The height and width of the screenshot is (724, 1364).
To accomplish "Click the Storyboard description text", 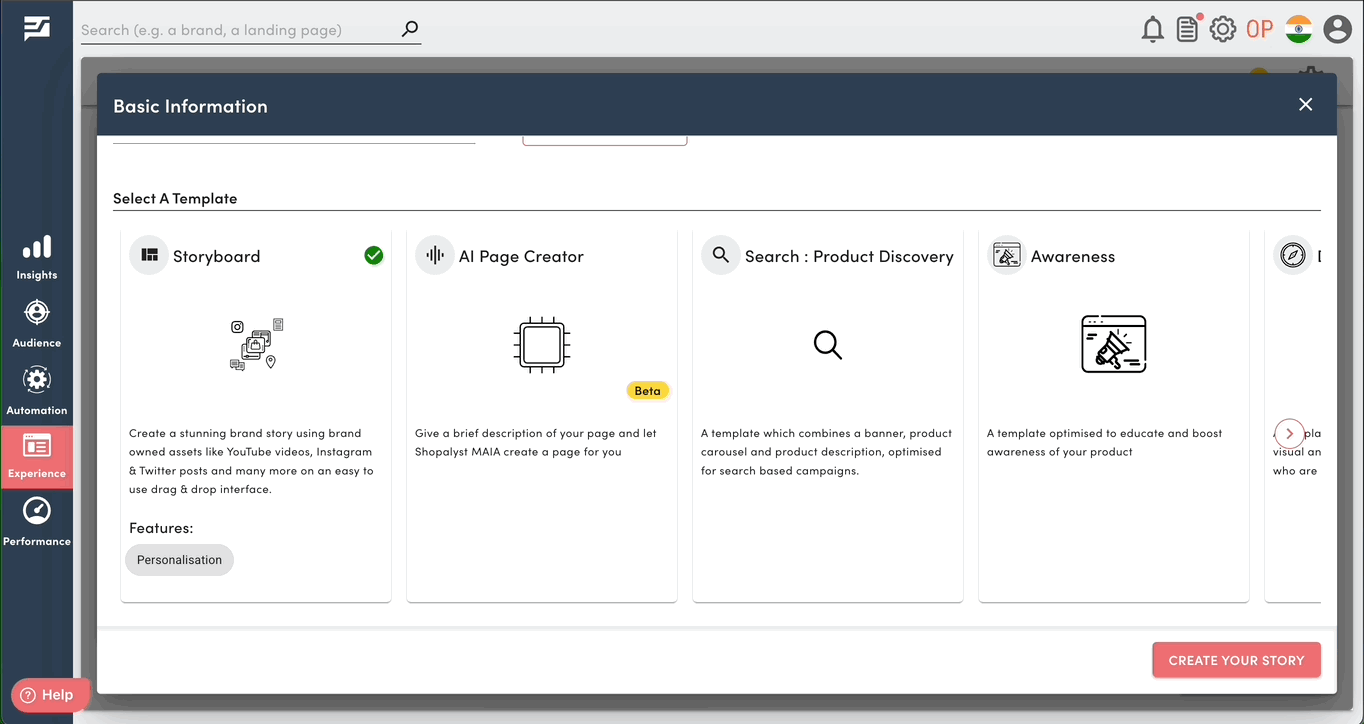I will pyautogui.click(x=251, y=461).
